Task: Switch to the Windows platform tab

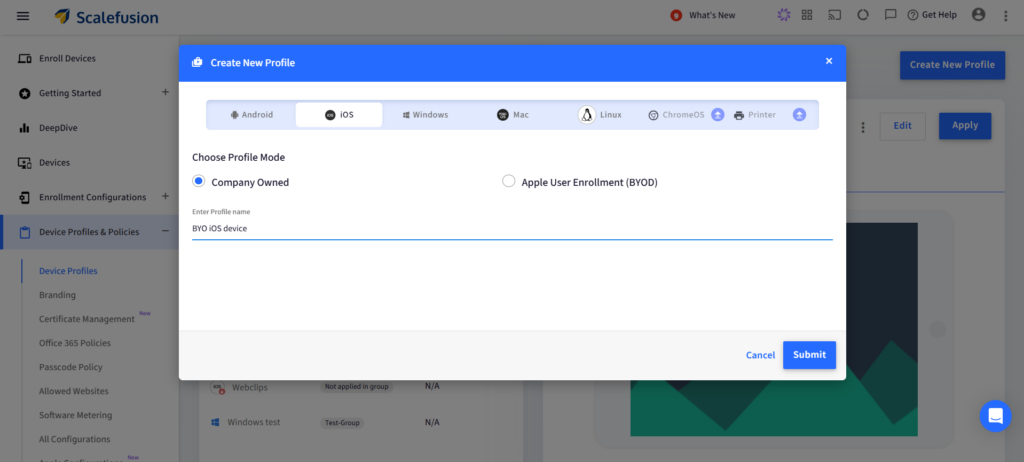Action: pyautogui.click(x=425, y=115)
